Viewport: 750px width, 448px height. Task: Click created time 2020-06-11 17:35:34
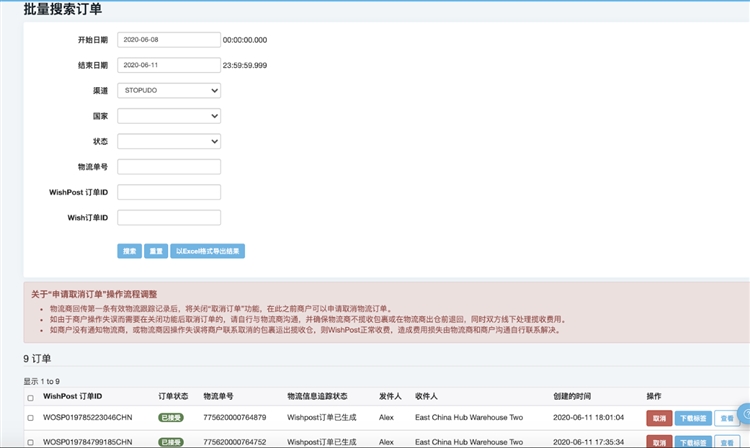coord(588,442)
